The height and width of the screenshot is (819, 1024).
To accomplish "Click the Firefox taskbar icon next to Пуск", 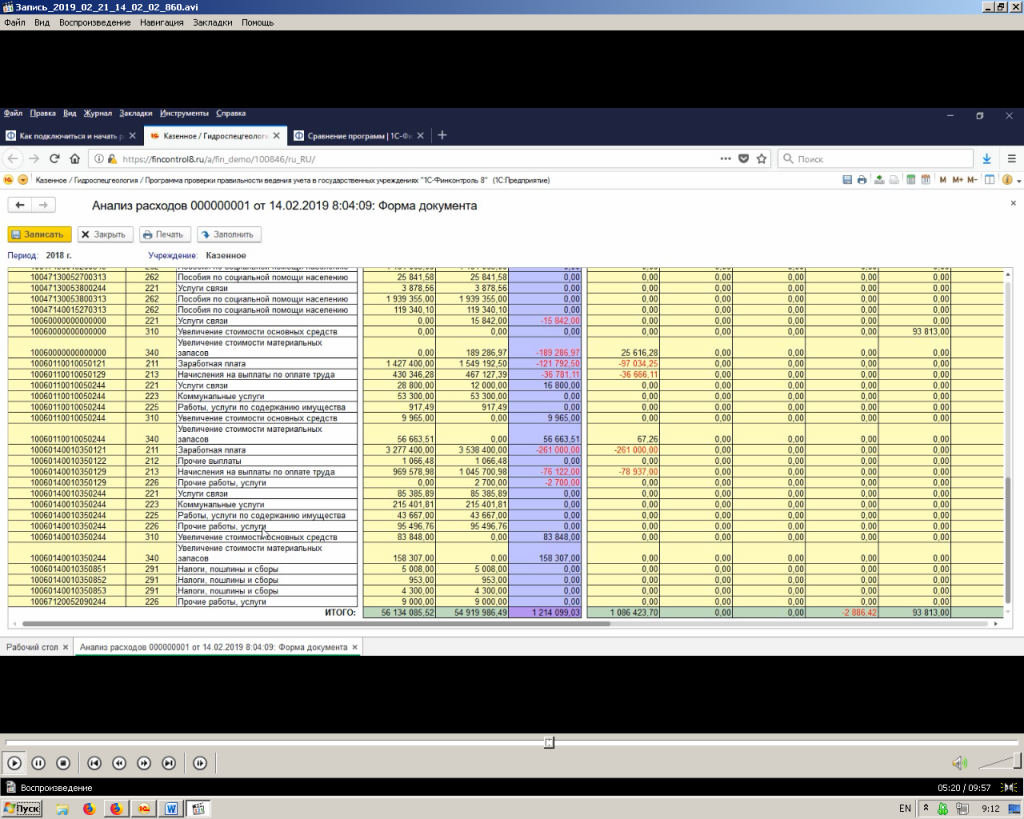I will point(88,808).
